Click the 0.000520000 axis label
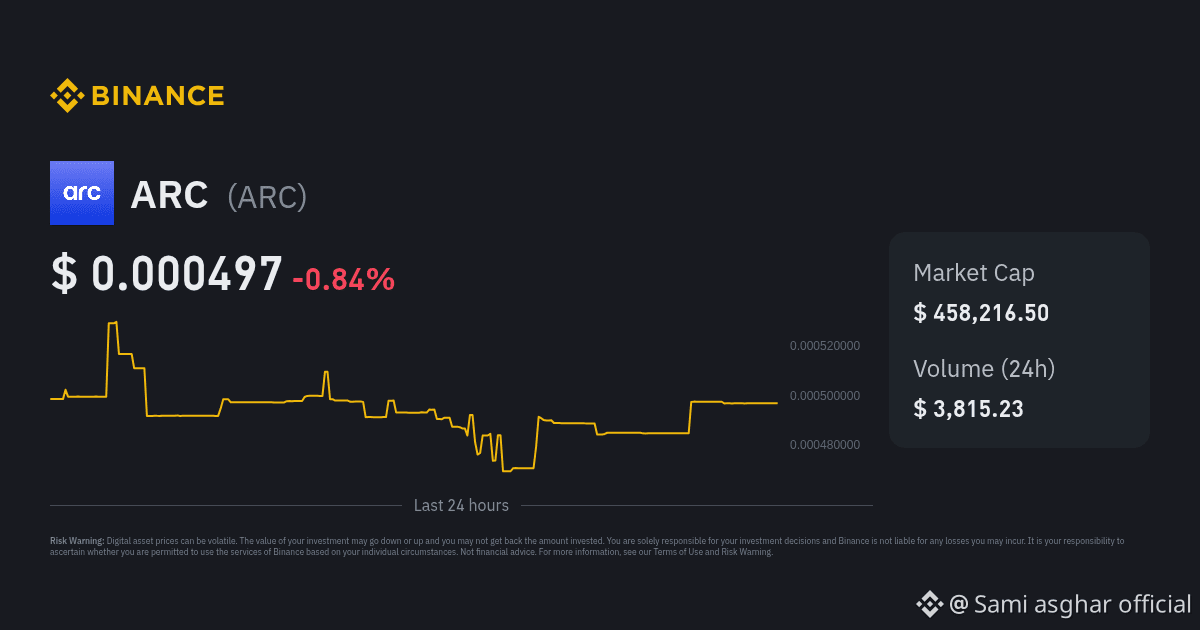Image resolution: width=1200 pixels, height=630 pixels. point(824,346)
